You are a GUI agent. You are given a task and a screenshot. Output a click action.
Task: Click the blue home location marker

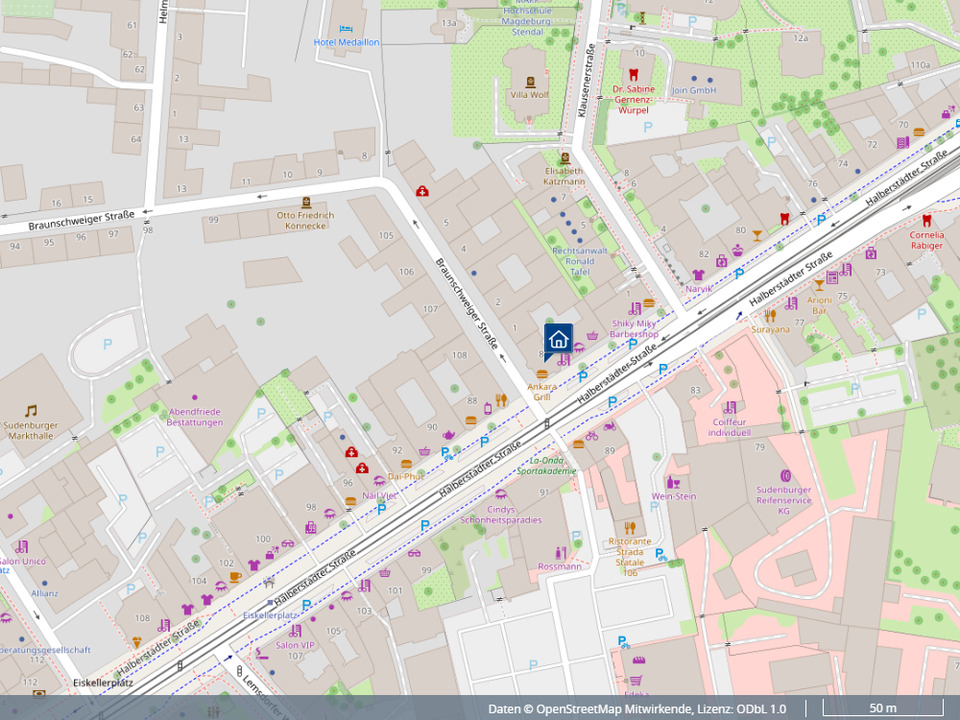558,339
